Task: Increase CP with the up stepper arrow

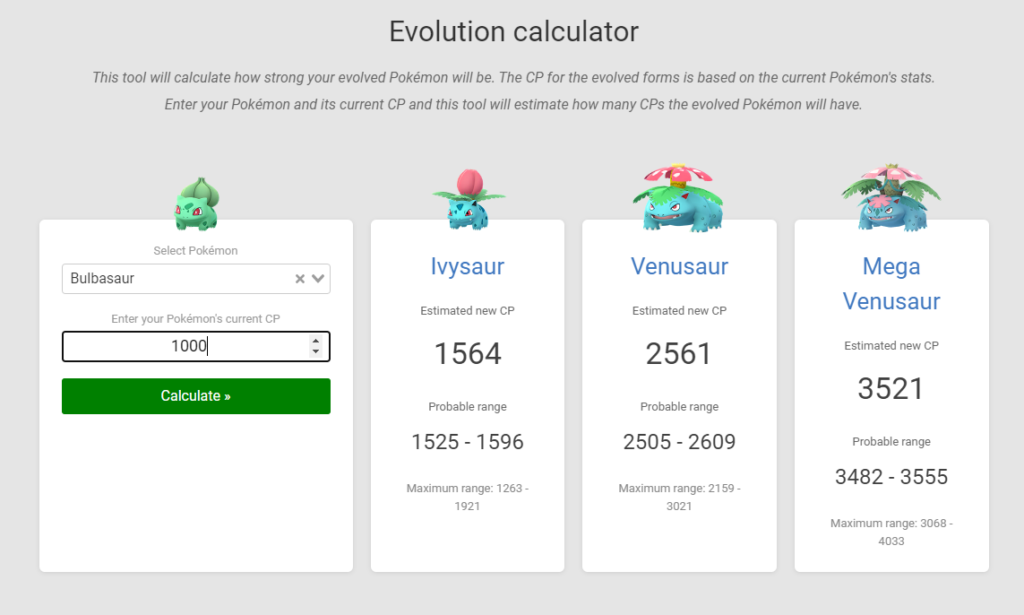Action: click(x=316, y=341)
